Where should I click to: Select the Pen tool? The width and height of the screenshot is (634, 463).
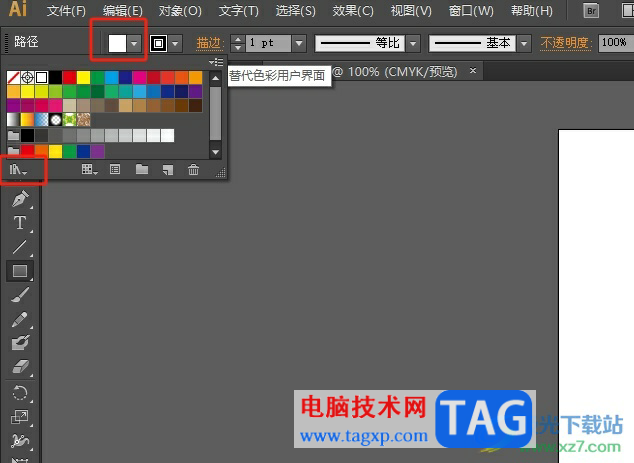click(x=19, y=199)
